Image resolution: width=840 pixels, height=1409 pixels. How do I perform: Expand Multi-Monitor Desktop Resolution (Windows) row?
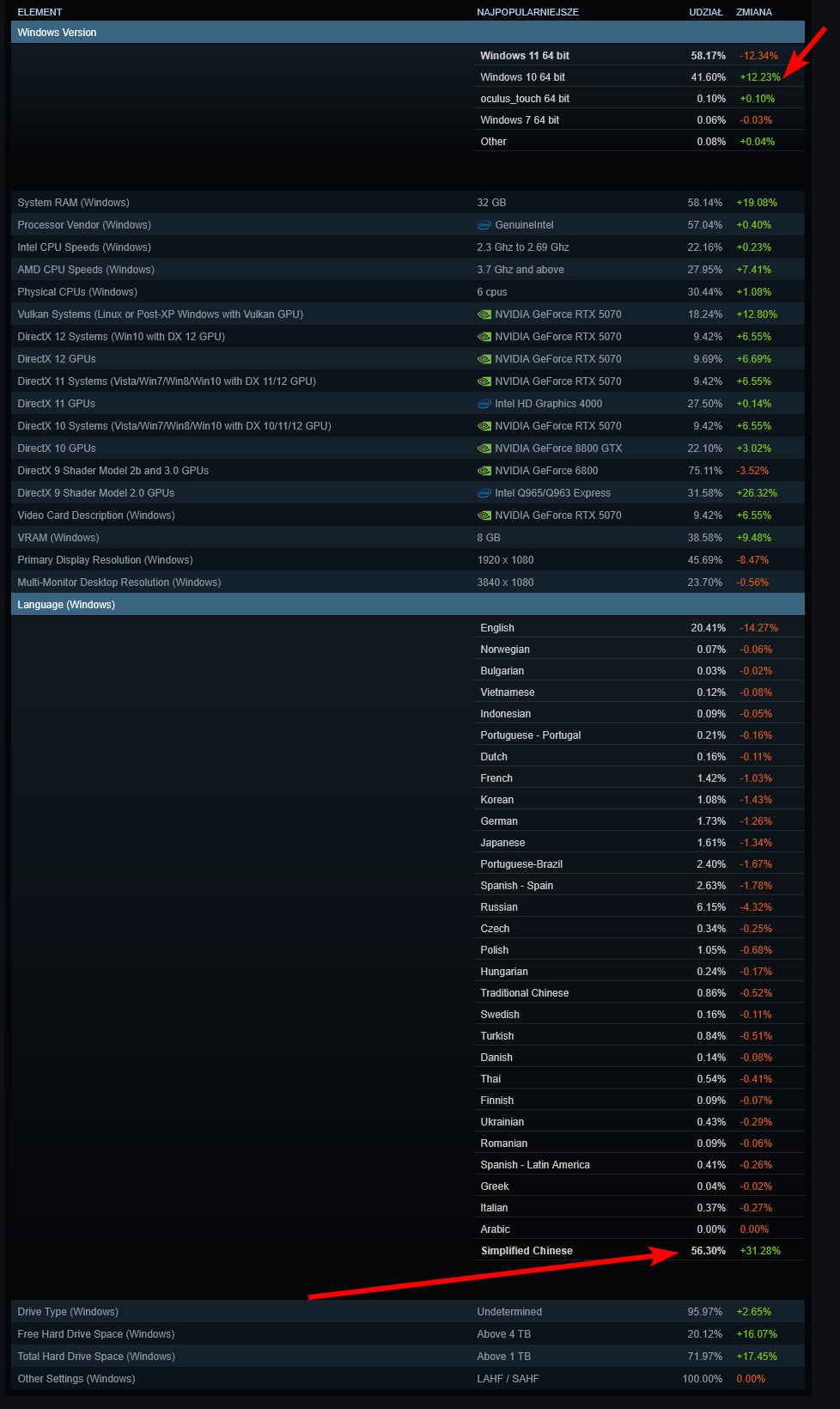click(x=408, y=583)
